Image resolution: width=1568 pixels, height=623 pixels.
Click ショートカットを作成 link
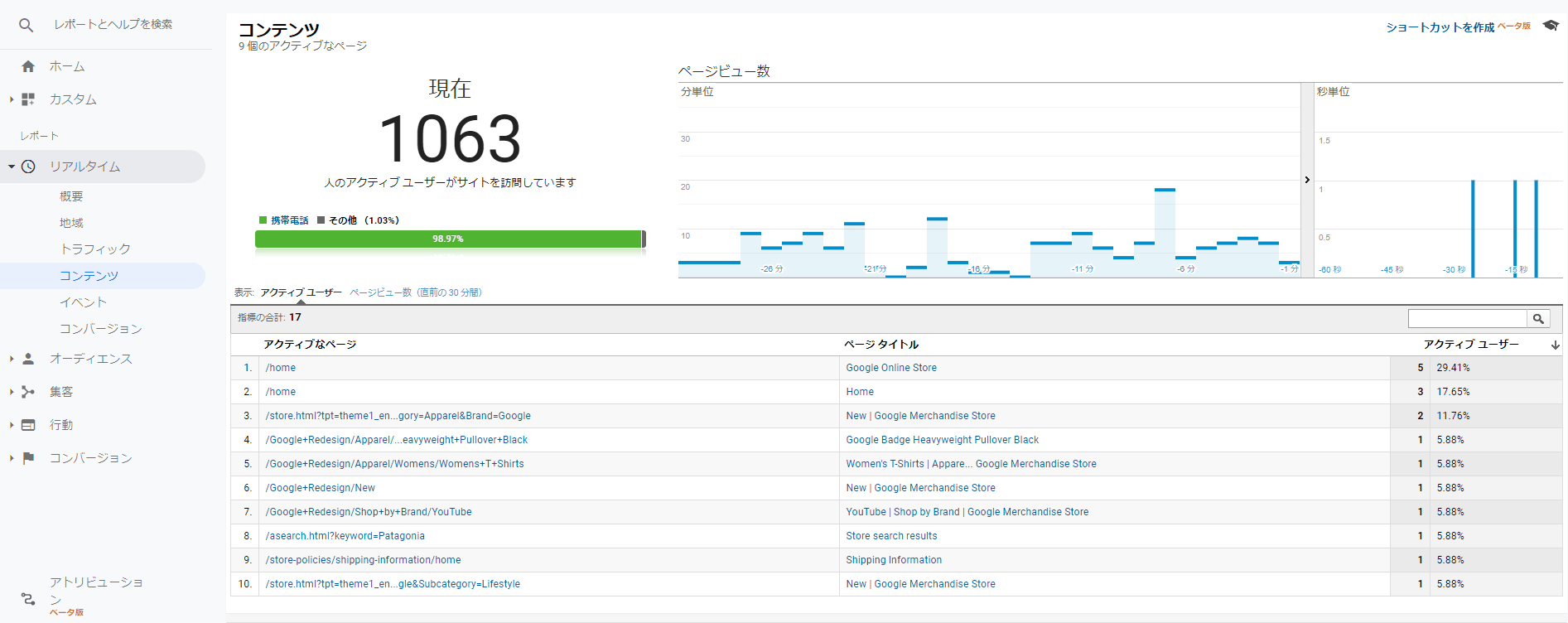click(1440, 27)
